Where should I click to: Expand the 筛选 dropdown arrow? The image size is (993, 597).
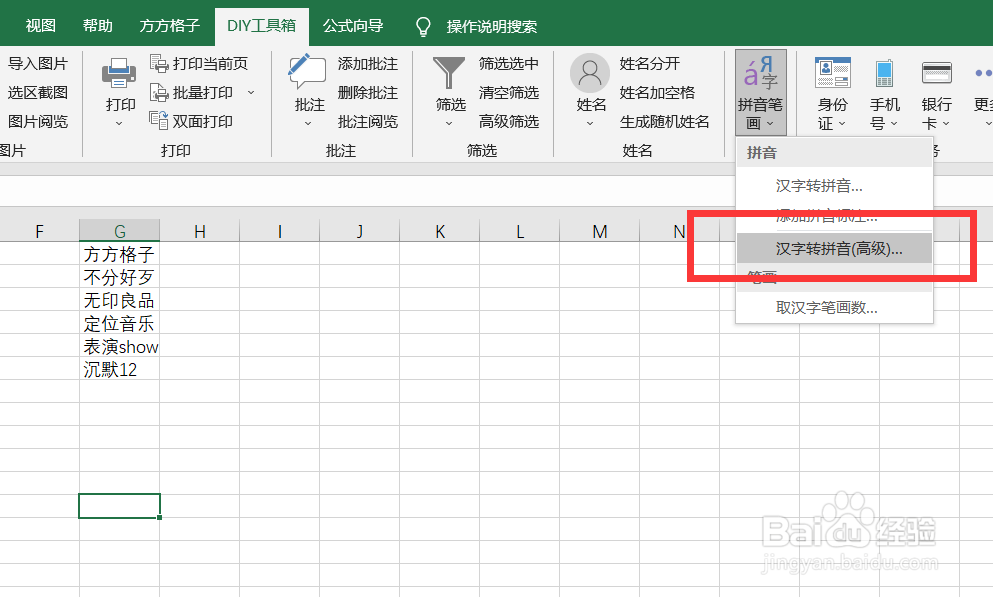coord(449,124)
